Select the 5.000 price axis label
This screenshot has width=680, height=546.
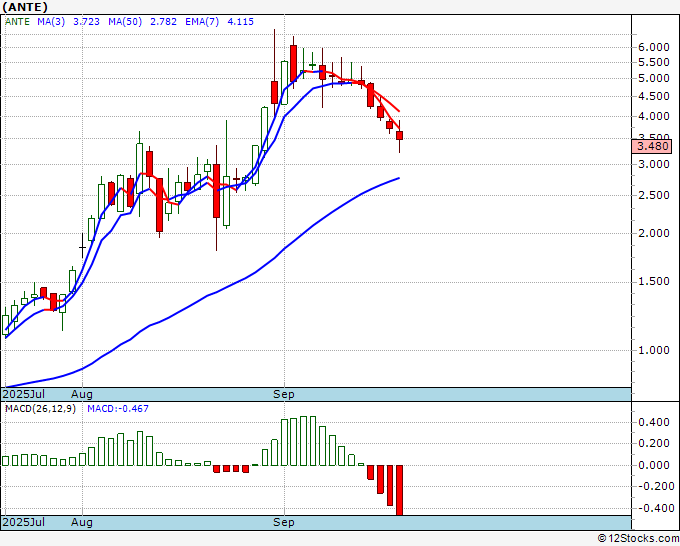tap(654, 78)
